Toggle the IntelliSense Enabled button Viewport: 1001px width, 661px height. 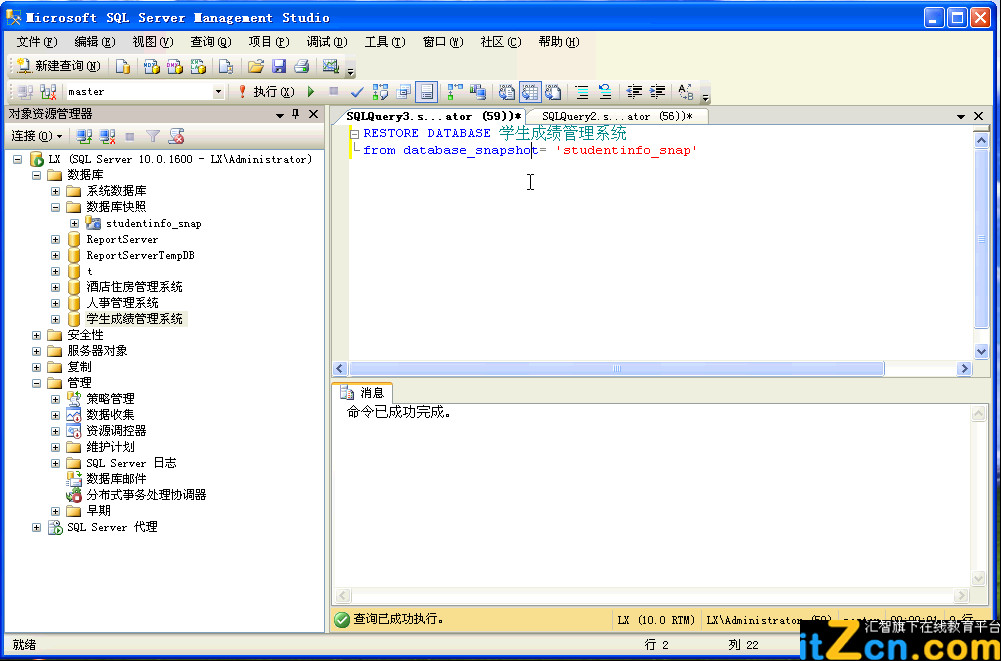pos(426,92)
